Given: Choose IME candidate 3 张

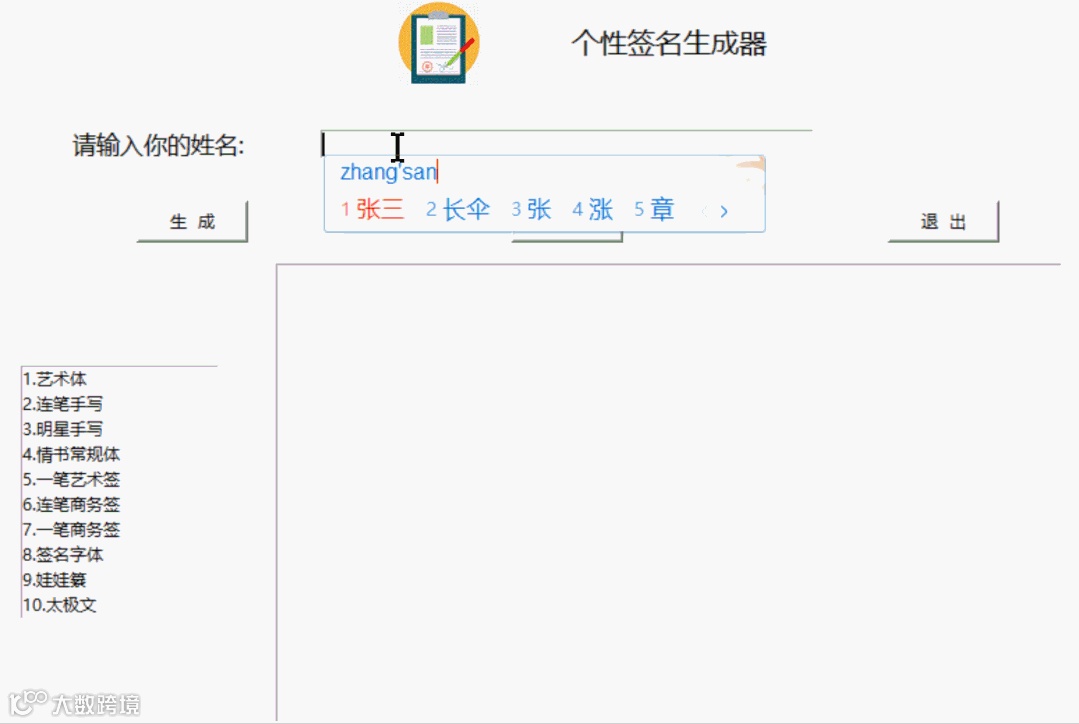Looking at the screenshot, I should pyautogui.click(x=531, y=209).
